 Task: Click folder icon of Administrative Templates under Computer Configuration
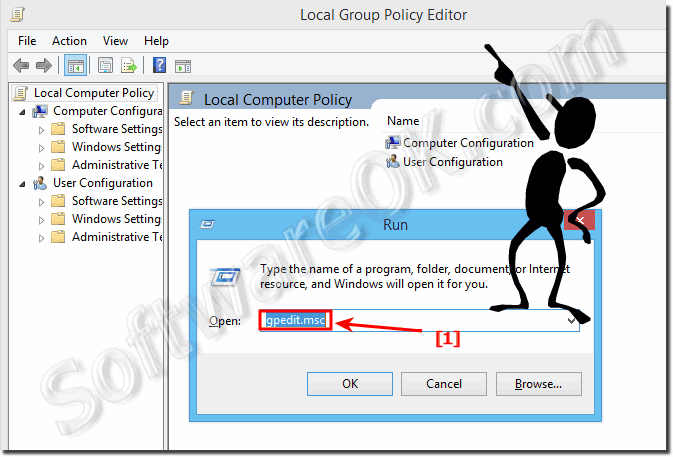[58, 165]
